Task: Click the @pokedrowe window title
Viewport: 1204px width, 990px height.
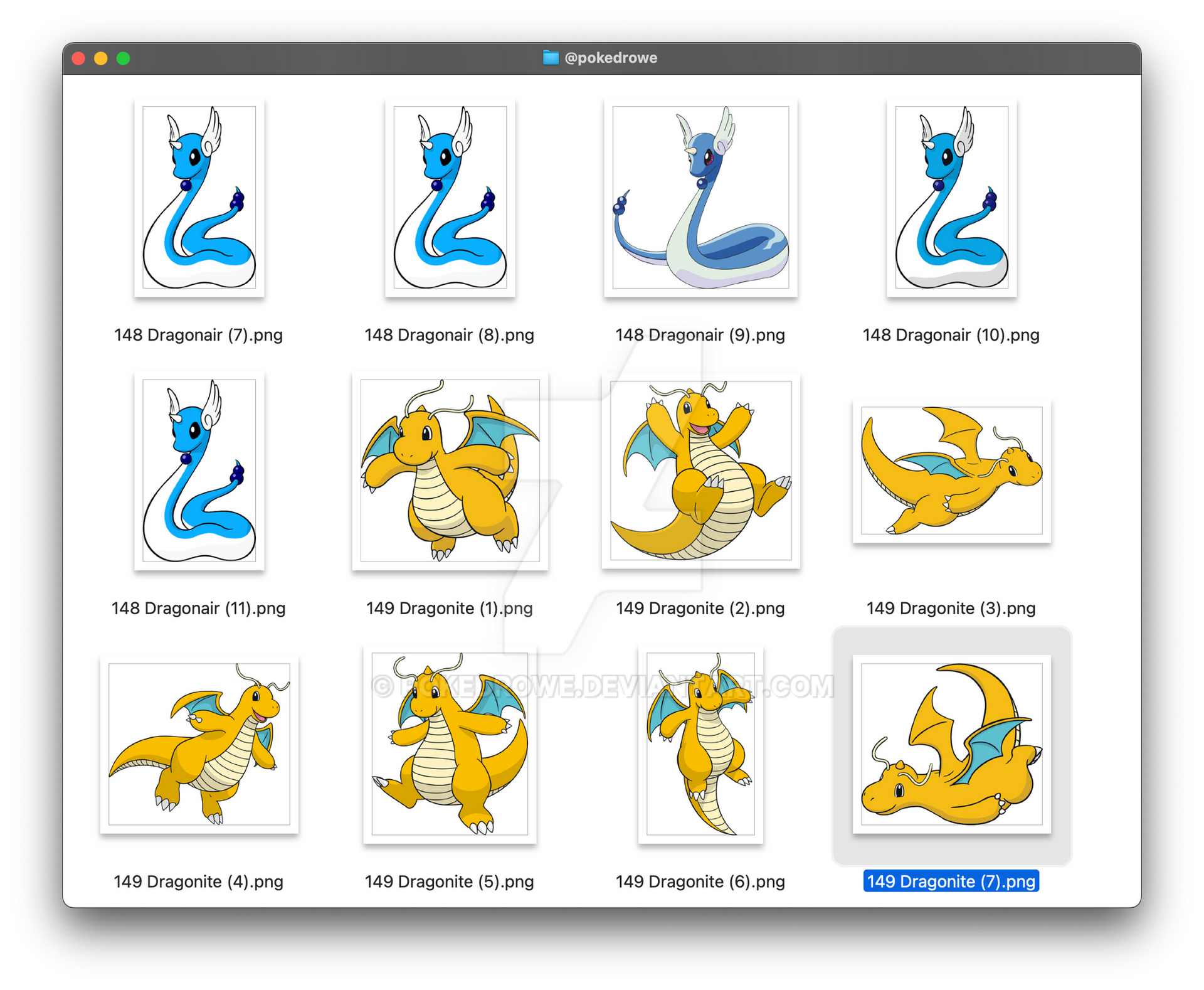Action: (611, 58)
